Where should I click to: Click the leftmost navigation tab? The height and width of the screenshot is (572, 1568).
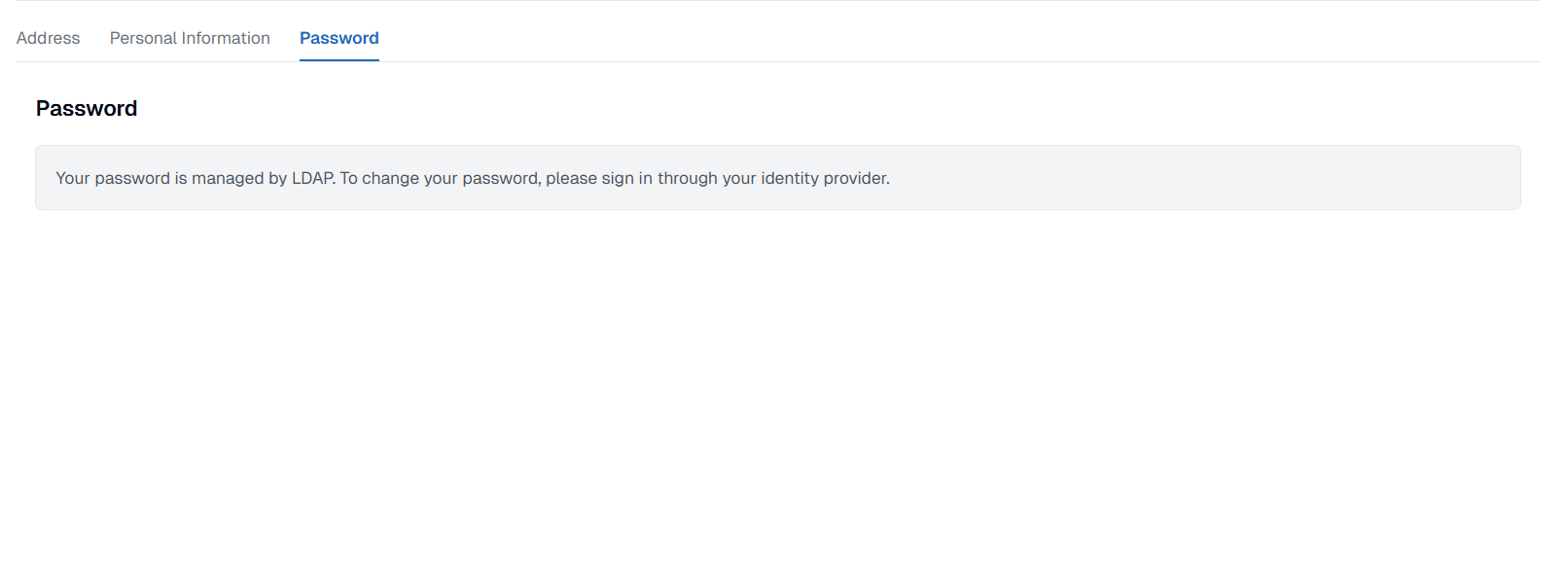point(48,38)
